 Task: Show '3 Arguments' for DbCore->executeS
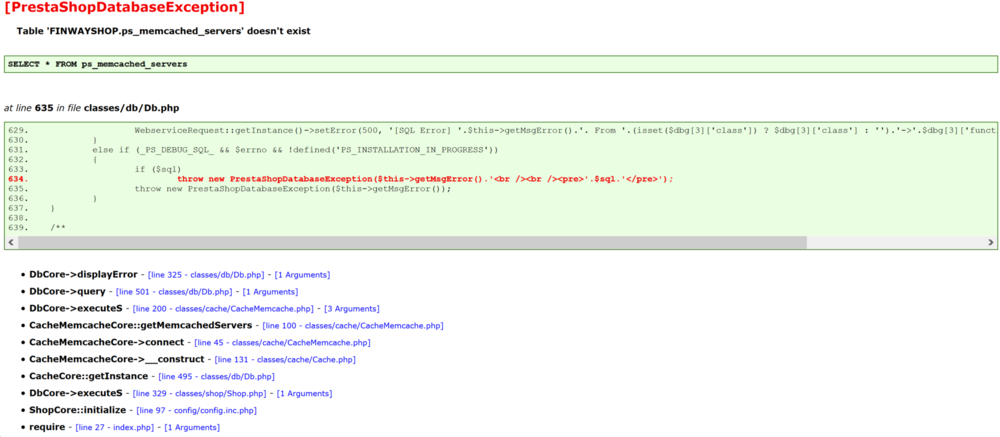[x=351, y=309]
